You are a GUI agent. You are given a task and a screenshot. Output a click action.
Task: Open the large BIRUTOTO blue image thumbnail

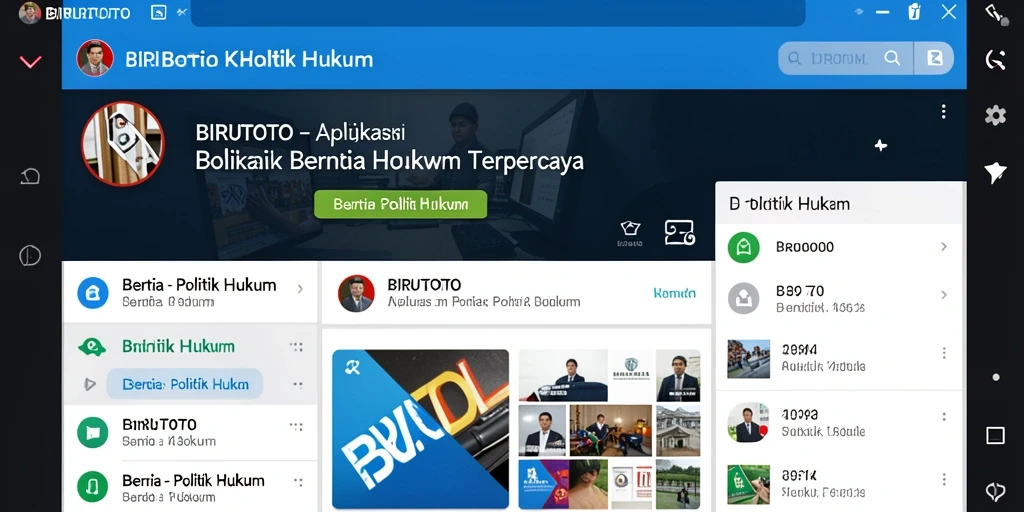click(421, 429)
